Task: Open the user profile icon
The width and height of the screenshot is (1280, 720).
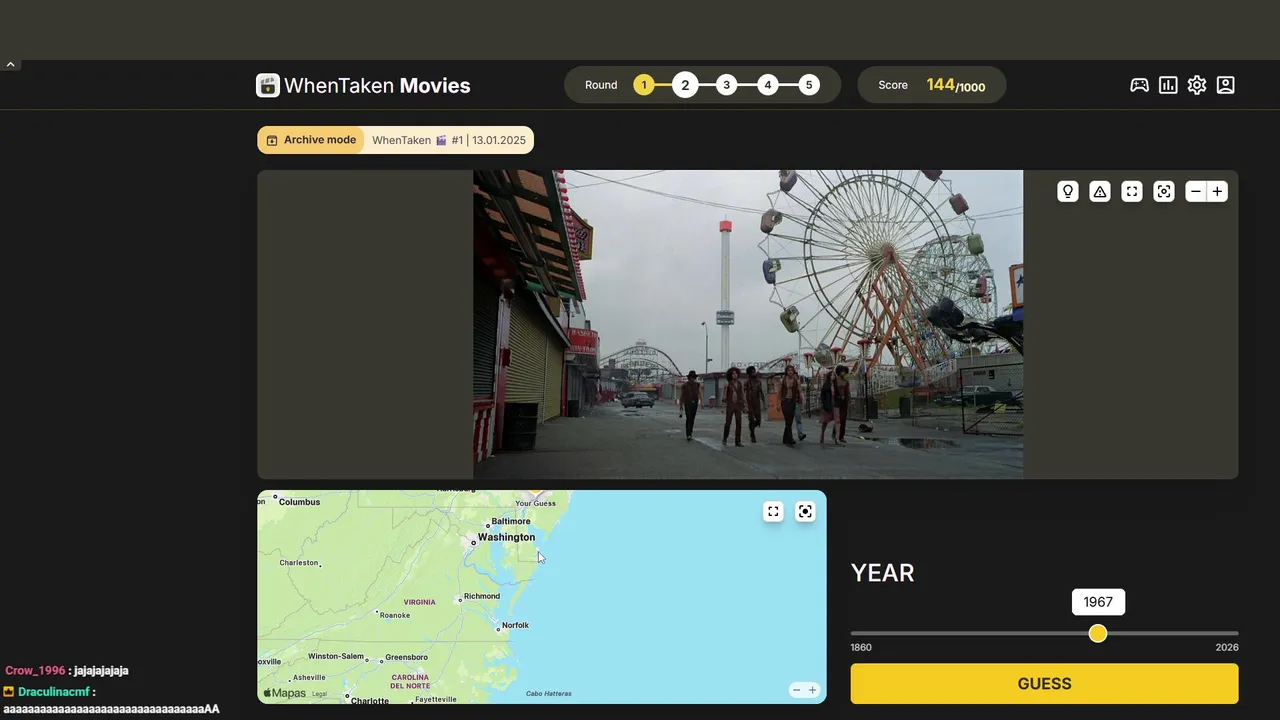Action: tap(1226, 85)
